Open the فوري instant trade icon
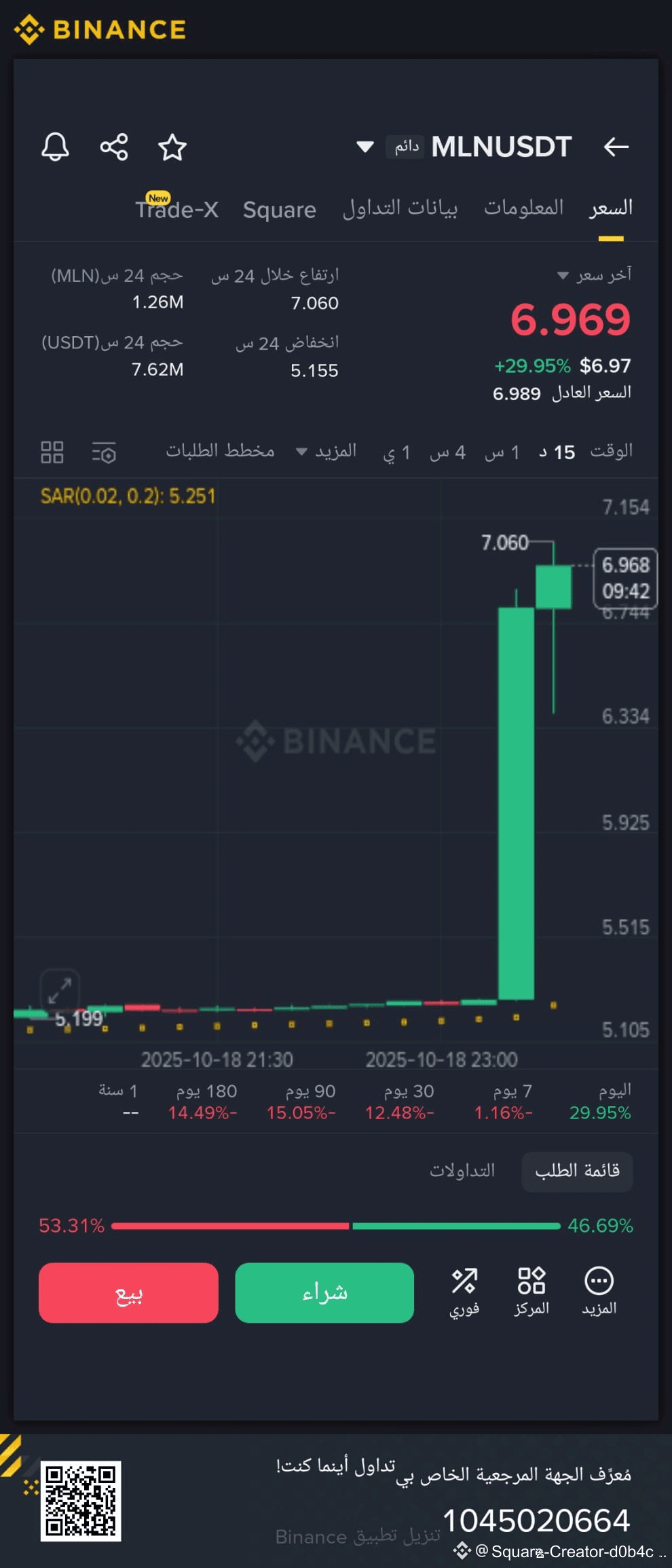672x1568 pixels. click(464, 1292)
